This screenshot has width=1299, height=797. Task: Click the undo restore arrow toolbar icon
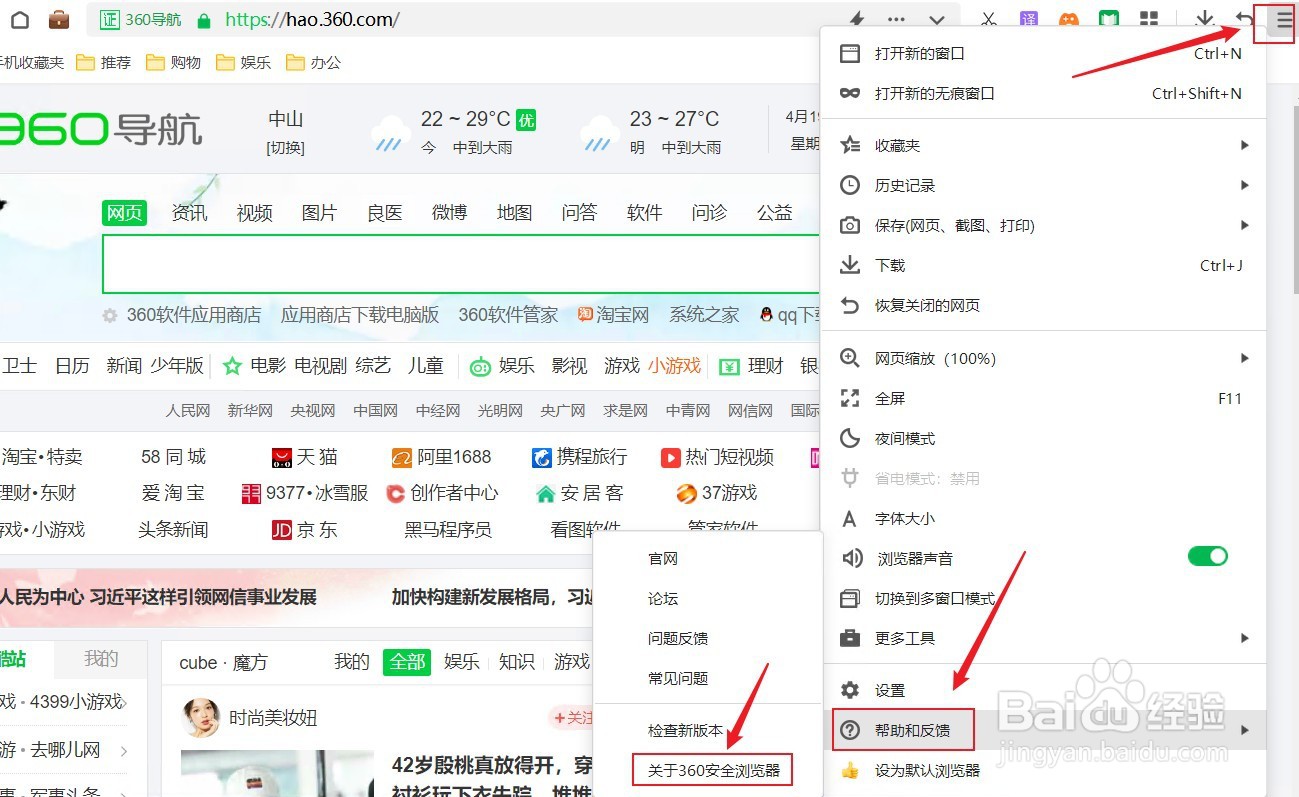tap(1245, 20)
